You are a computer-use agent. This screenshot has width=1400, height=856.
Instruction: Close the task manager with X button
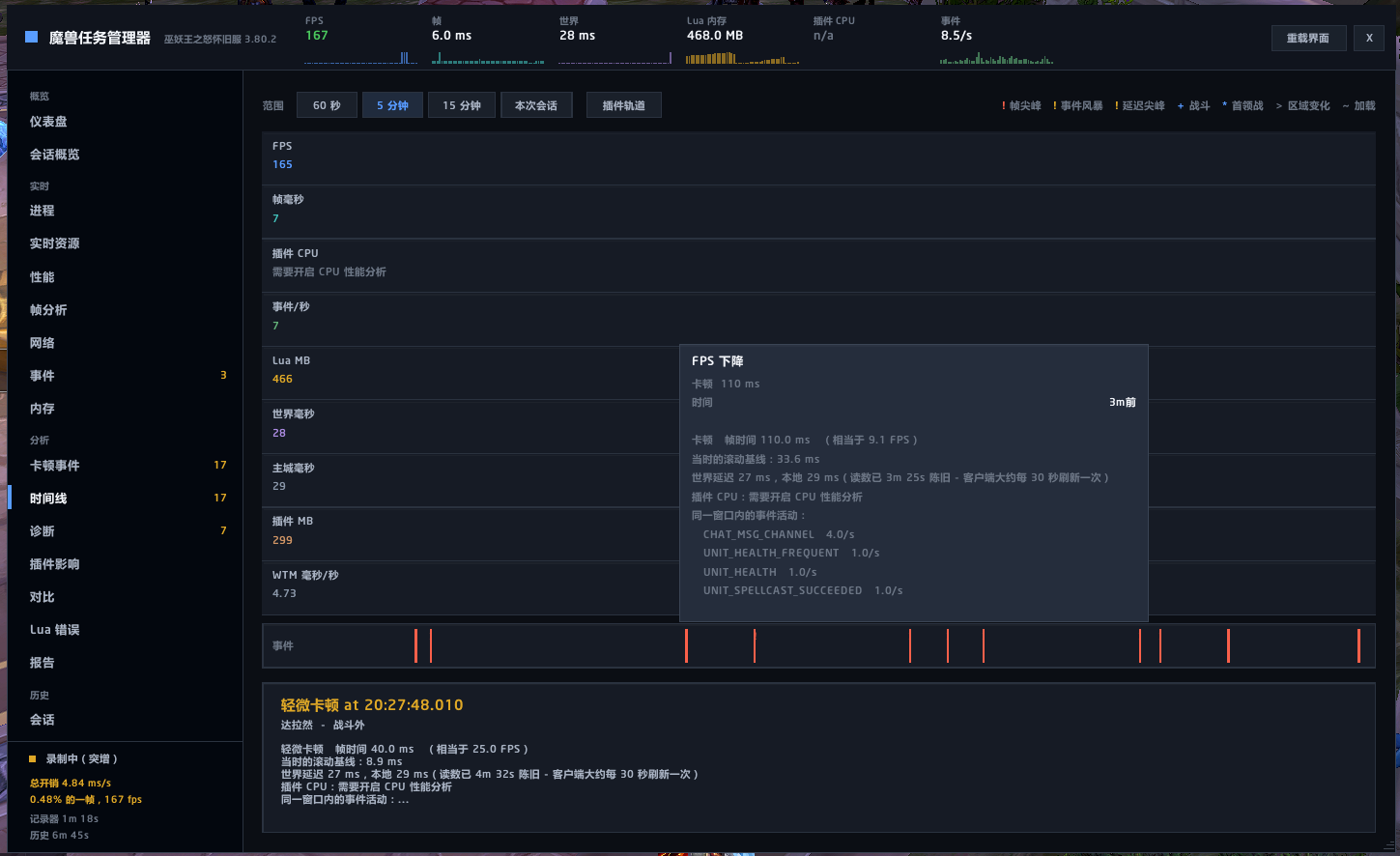tap(1369, 38)
